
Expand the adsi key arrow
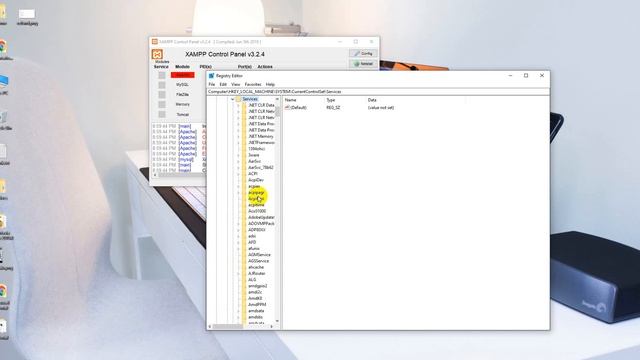[239, 236]
